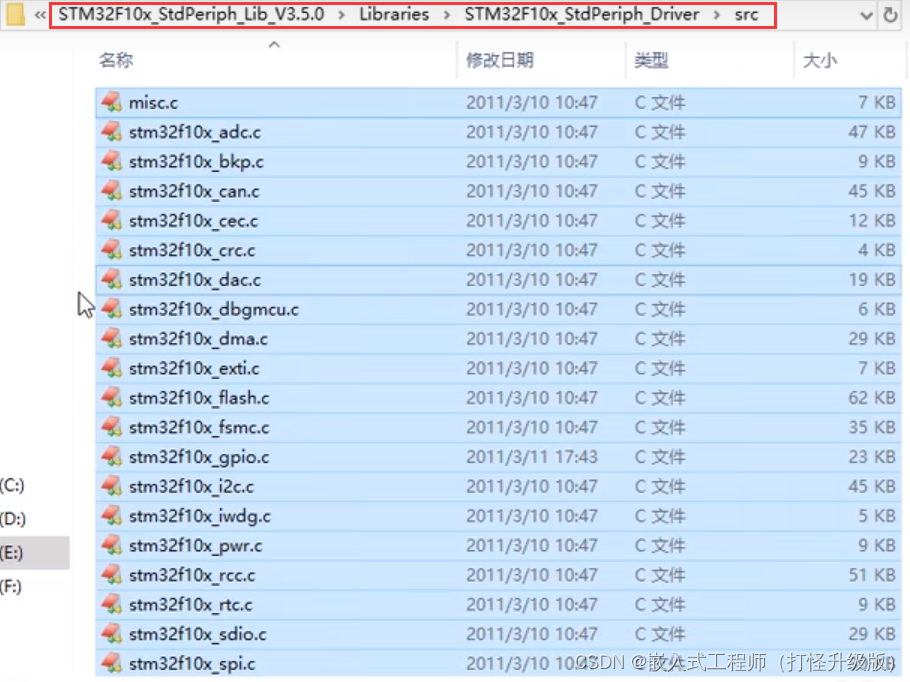Click the sort chevron above the 名称 column
Screen dimensions: 910x682
tap(274, 44)
